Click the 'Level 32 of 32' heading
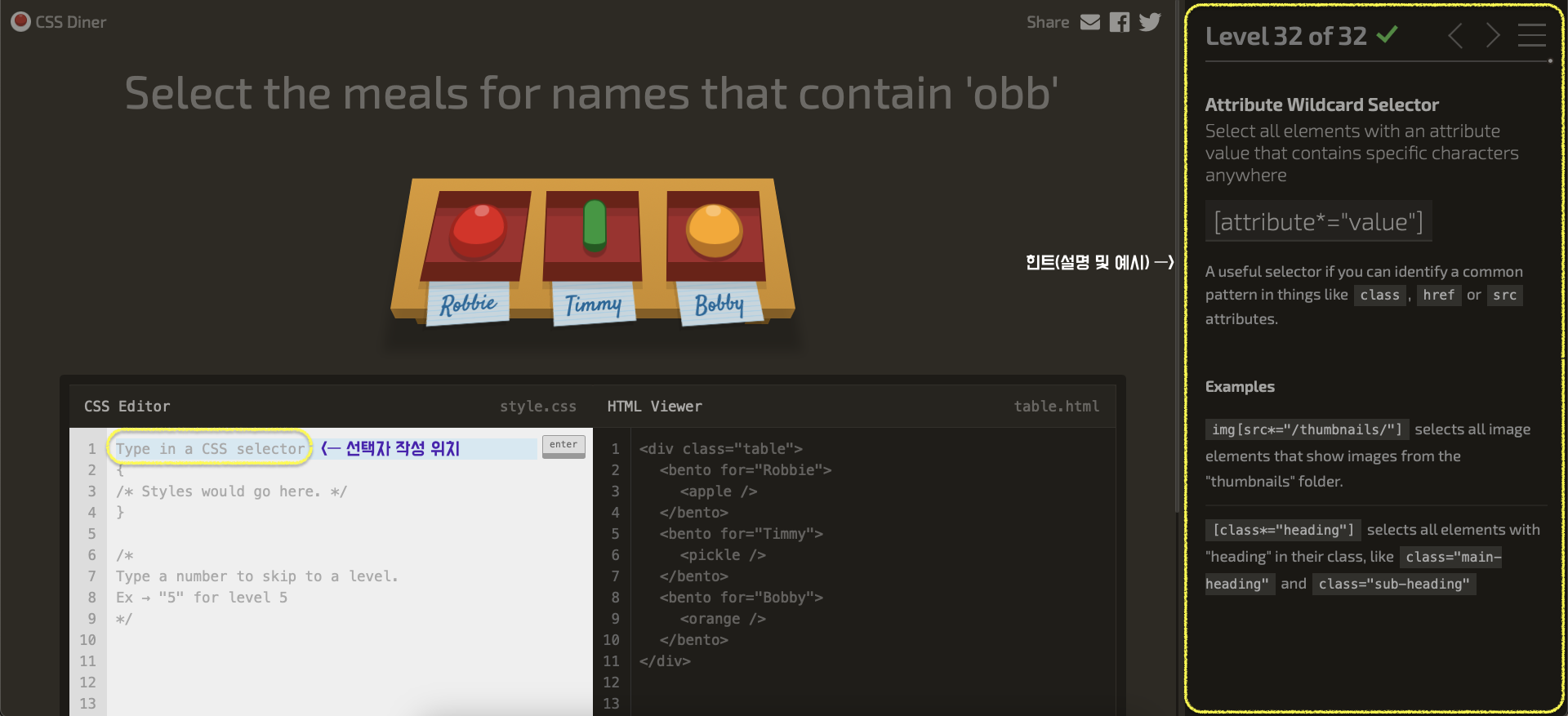The image size is (1568, 716). [x=1285, y=36]
